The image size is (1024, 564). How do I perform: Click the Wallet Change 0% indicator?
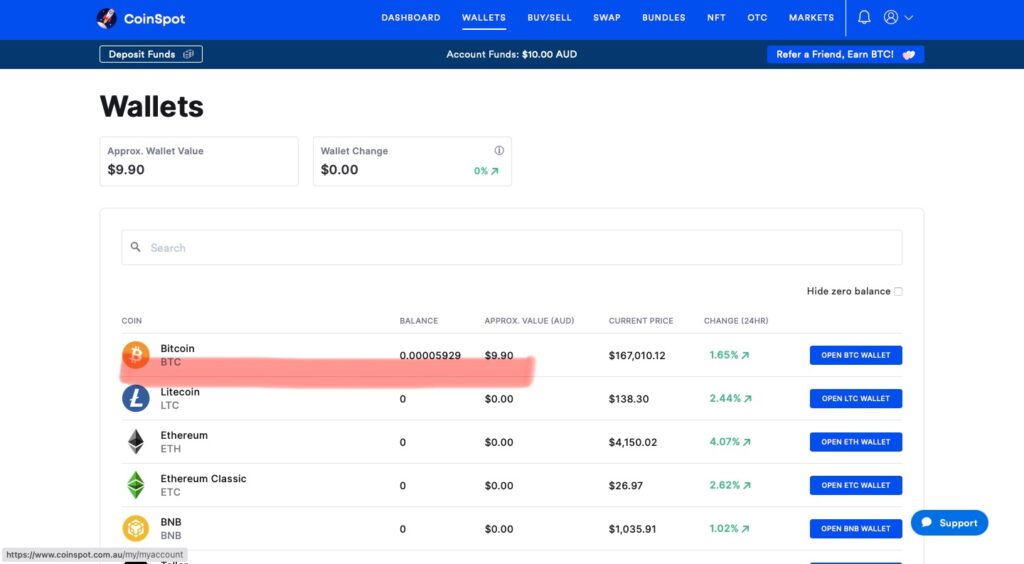[487, 171]
